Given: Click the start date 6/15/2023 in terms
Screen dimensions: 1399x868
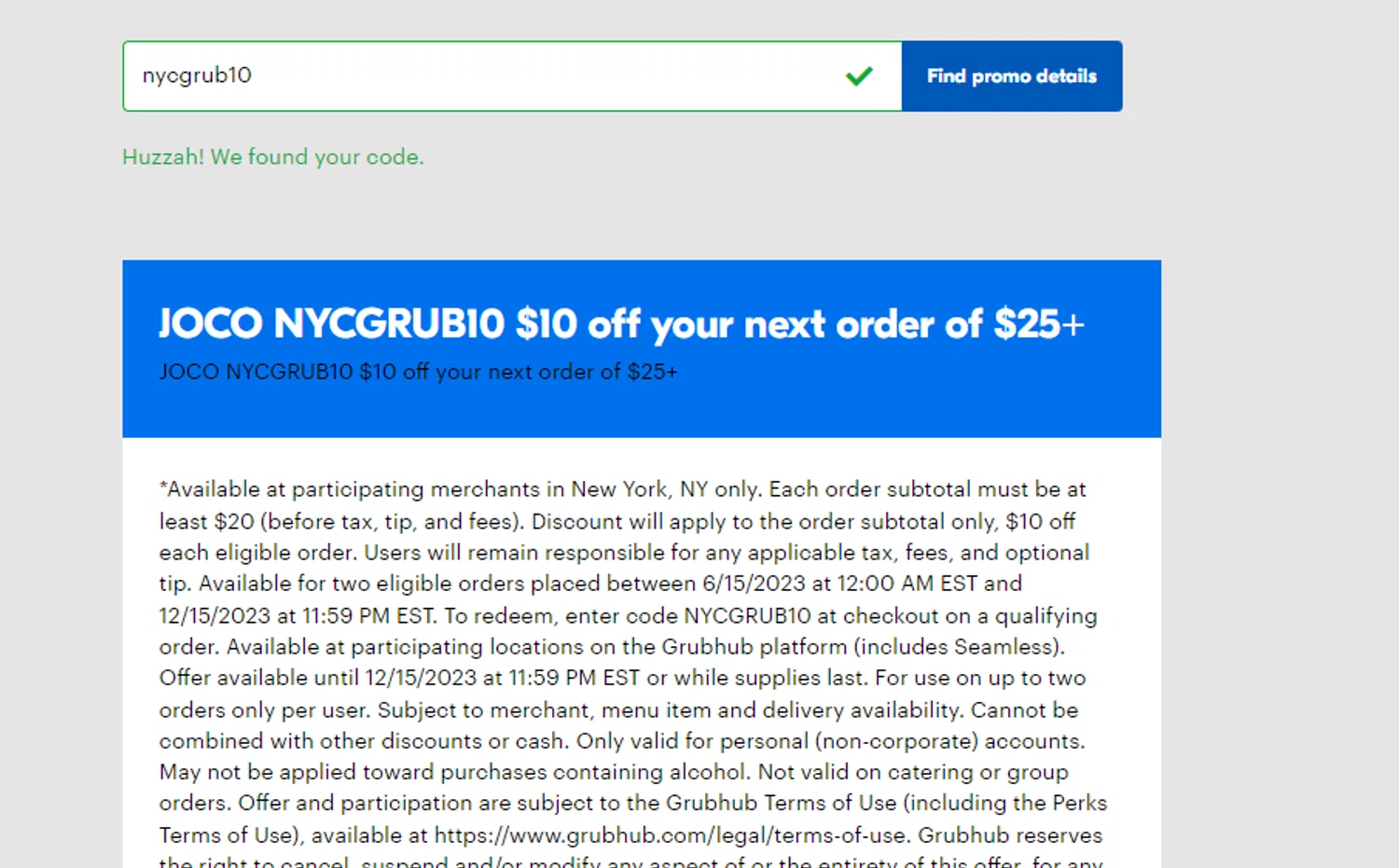Looking at the screenshot, I should [x=754, y=584].
